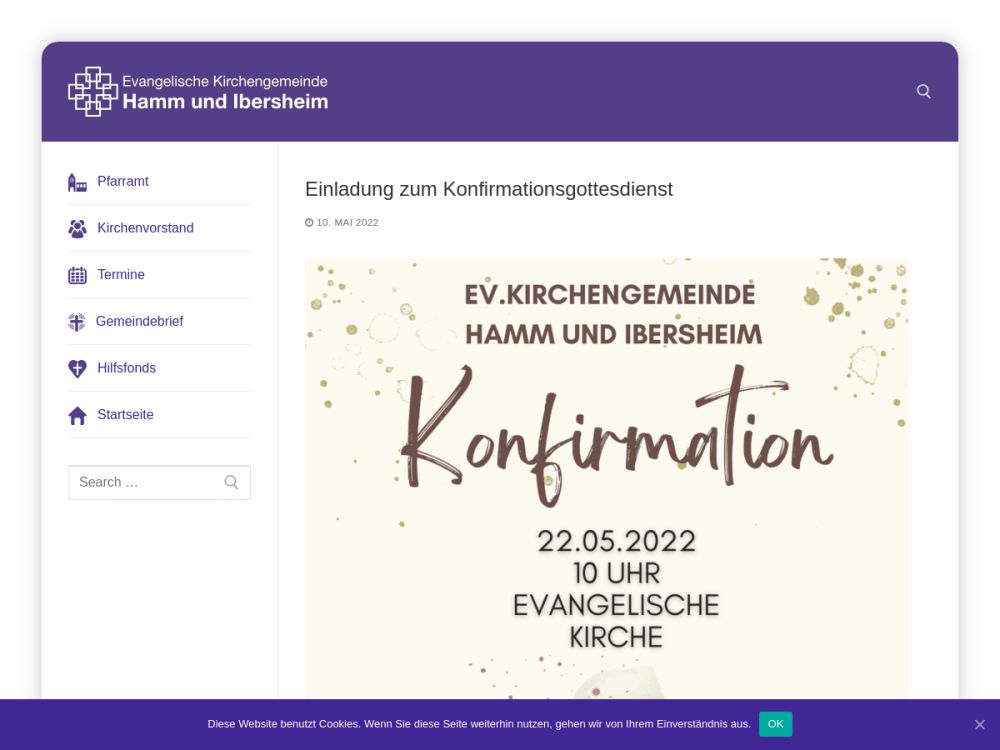1000x750 pixels.
Task: Open the header search magnifier icon
Action: click(924, 91)
